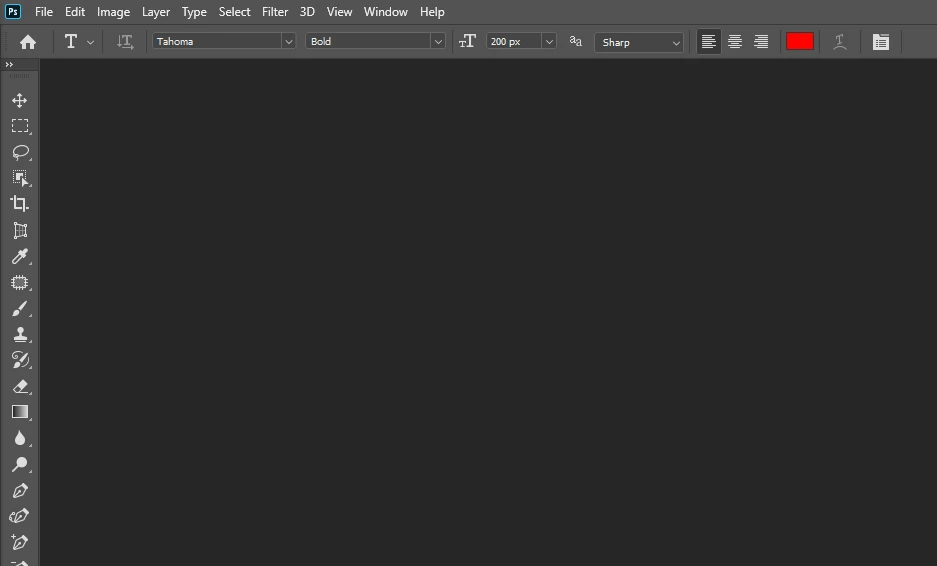This screenshot has height=566, width=937.
Task: Select the Curvature Pen tool
Action: (x=20, y=542)
